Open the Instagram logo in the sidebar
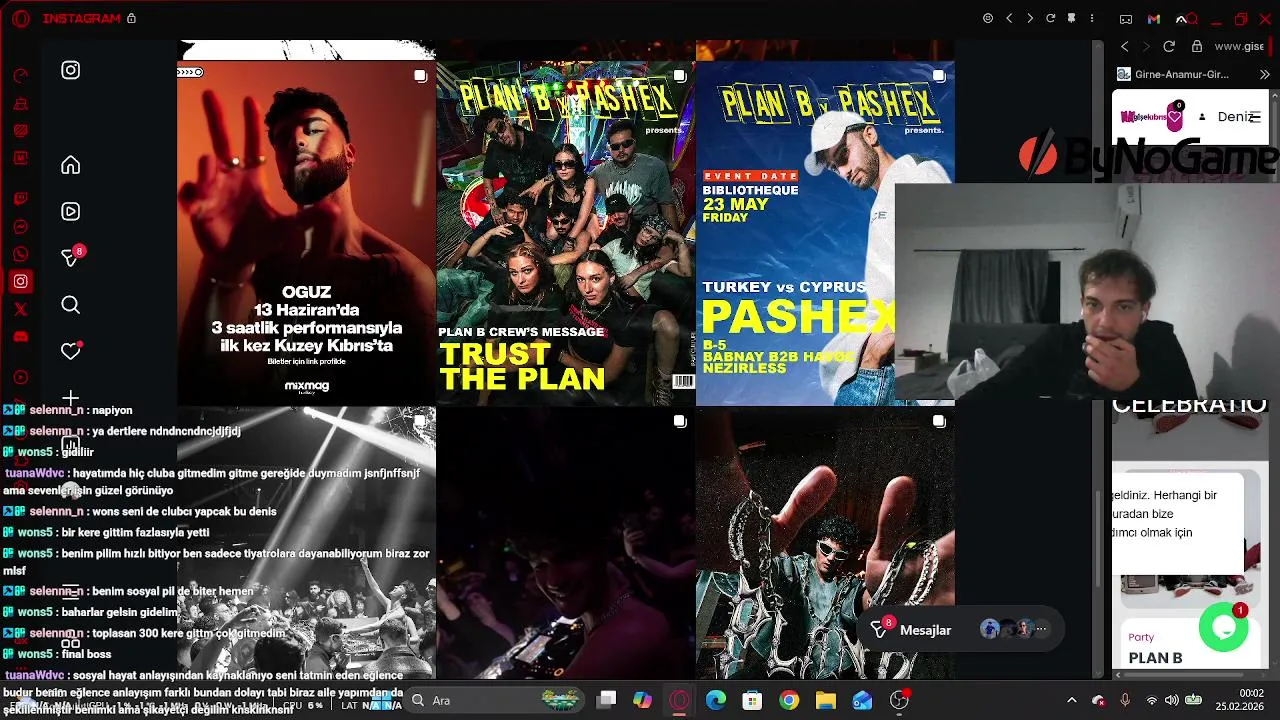The image size is (1280, 720). tap(70, 70)
